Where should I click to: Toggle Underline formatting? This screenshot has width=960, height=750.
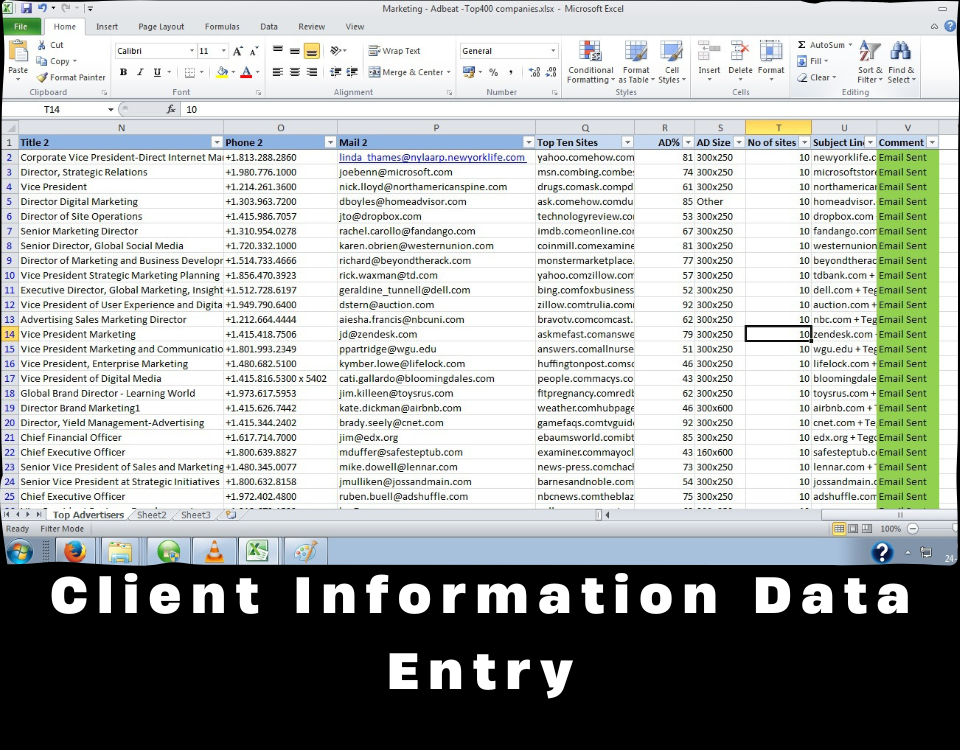pos(157,72)
